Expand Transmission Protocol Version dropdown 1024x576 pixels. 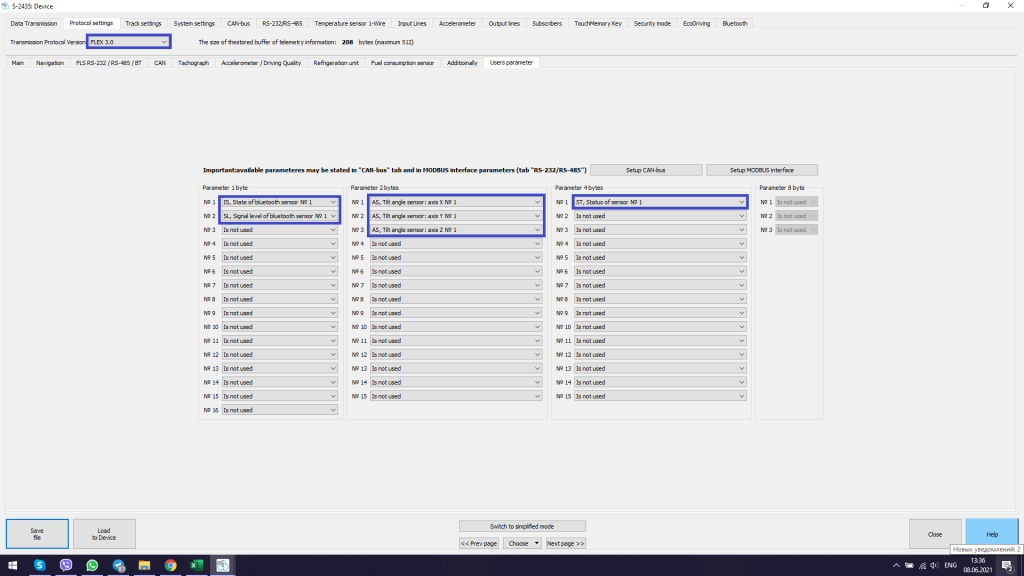click(129, 42)
